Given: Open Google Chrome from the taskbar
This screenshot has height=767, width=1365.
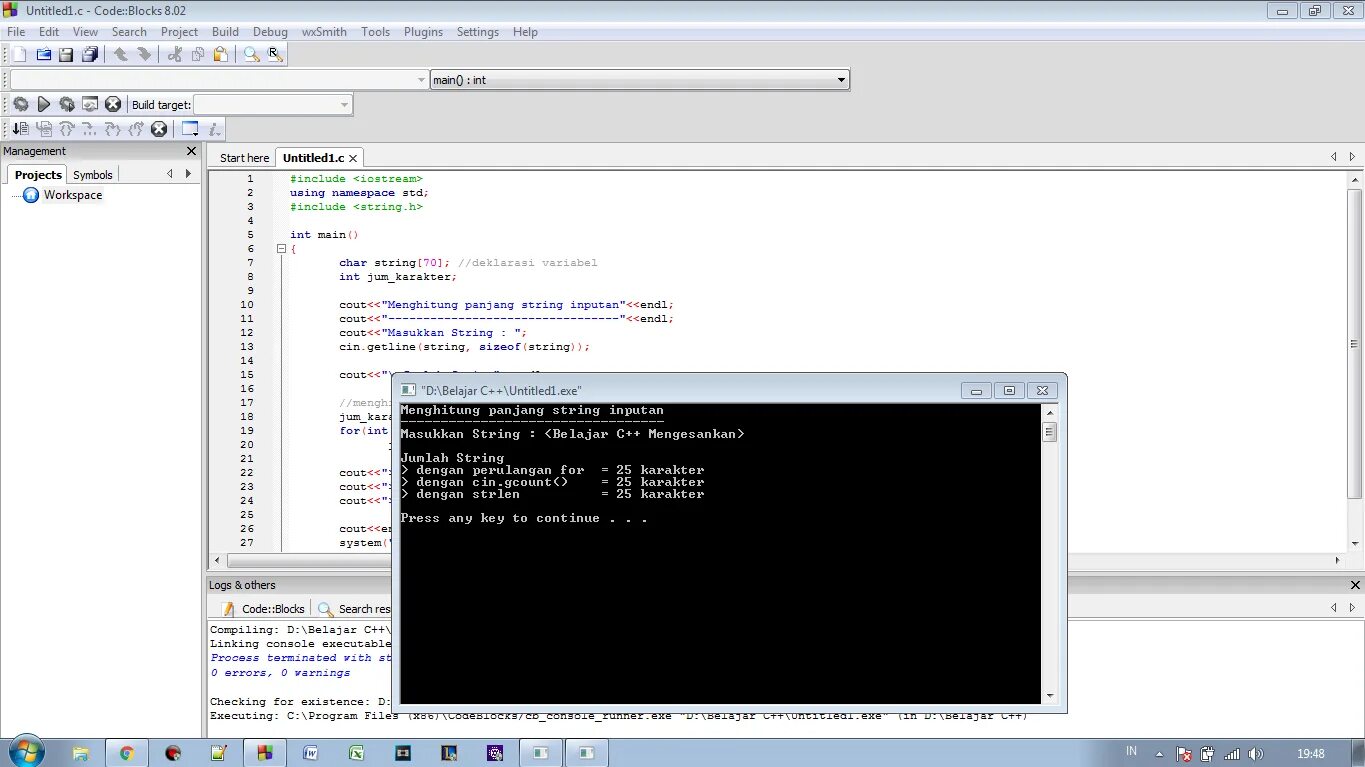Looking at the screenshot, I should (x=126, y=753).
